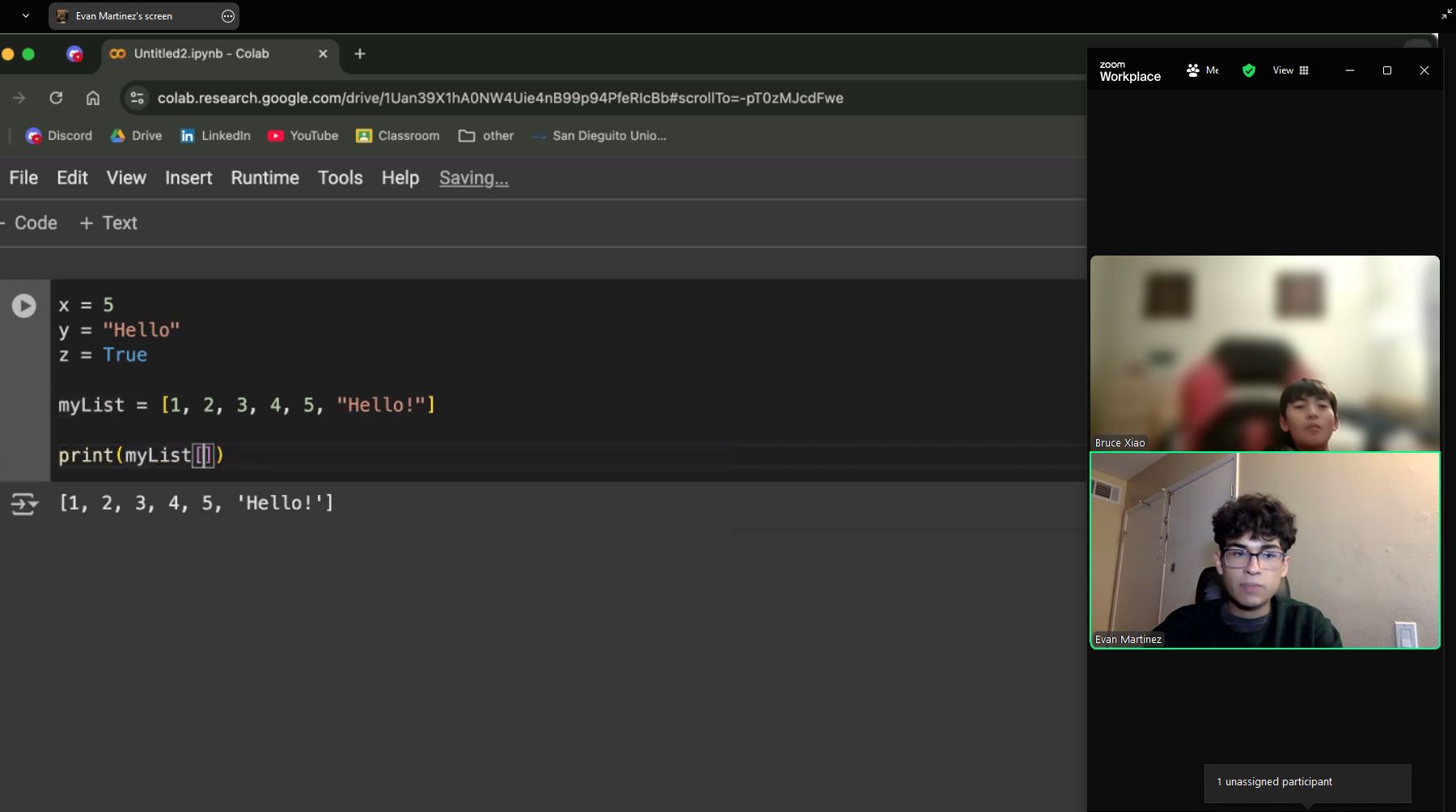Minimize the Zoom Workplace window
Image resolution: width=1456 pixels, height=812 pixels.
coord(1350,70)
